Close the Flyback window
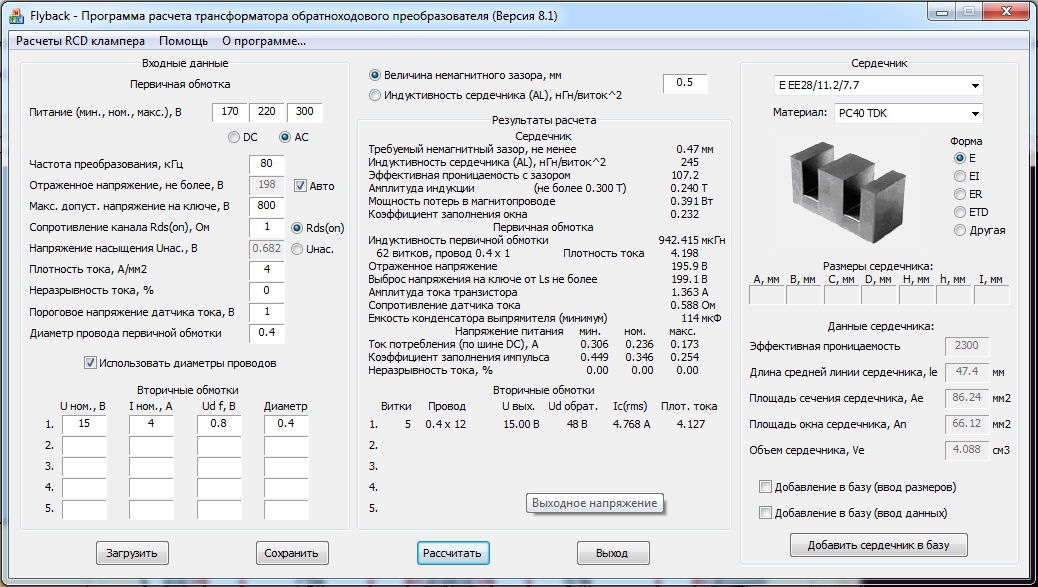 tap(1008, 11)
